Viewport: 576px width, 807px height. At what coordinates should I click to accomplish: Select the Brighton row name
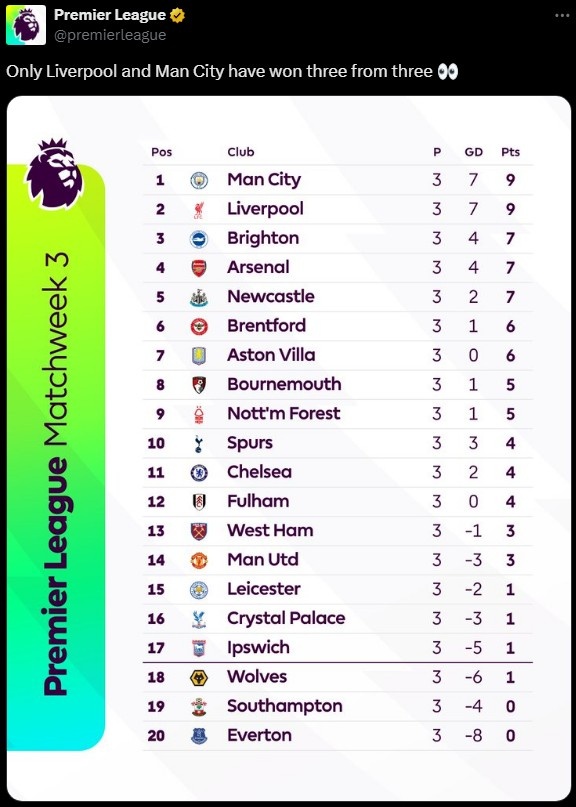(x=263, y=238)
